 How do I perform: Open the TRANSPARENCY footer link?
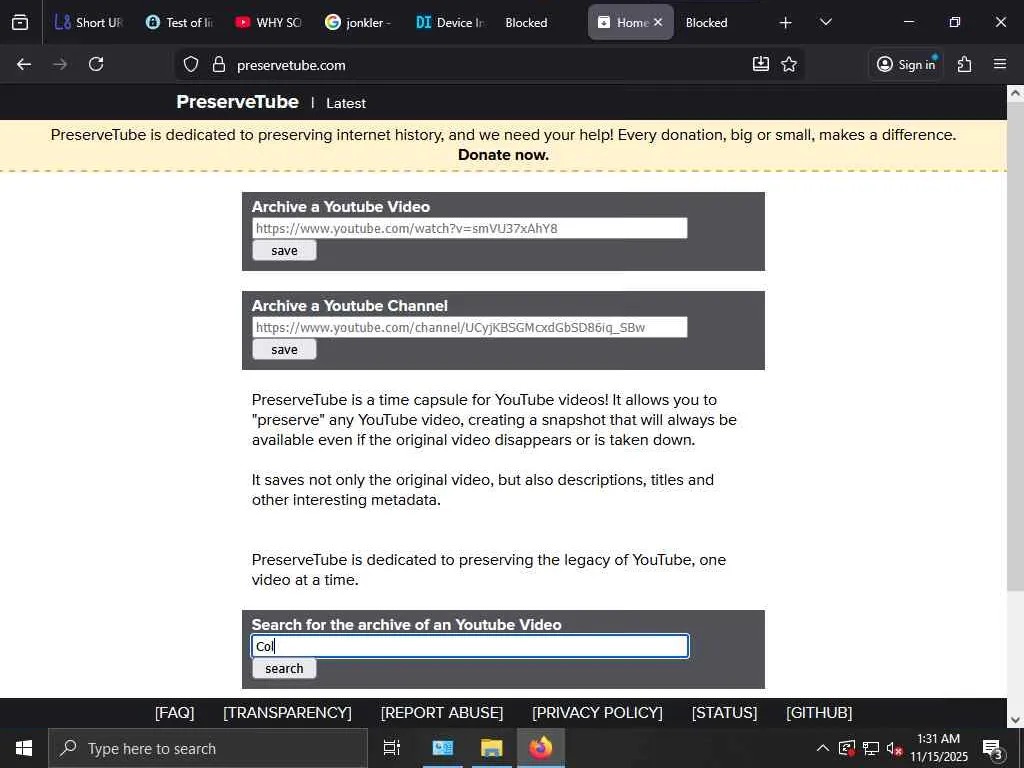287,712
